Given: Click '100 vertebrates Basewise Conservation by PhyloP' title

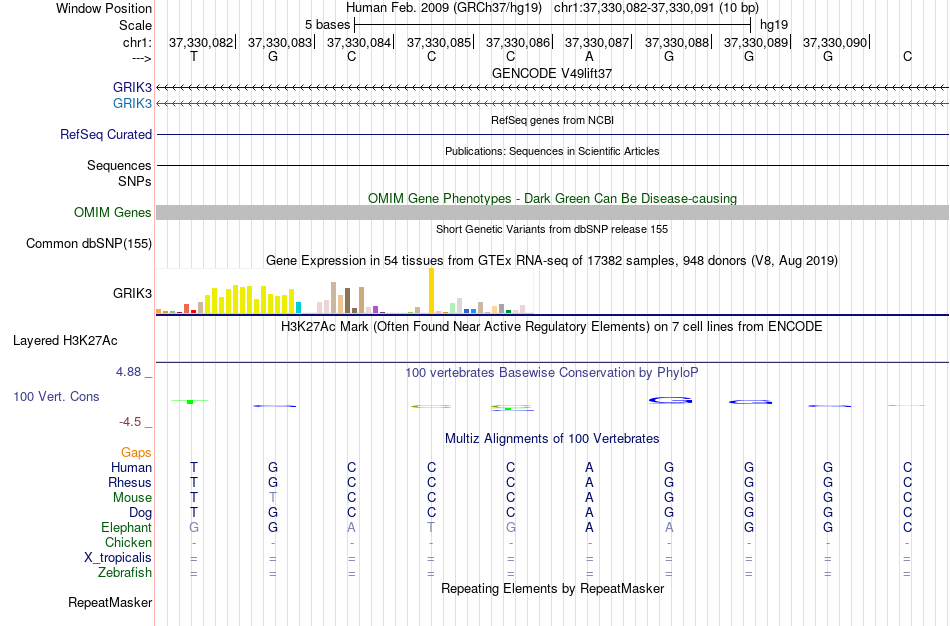Looking at the screenshot, I should 552,373.
